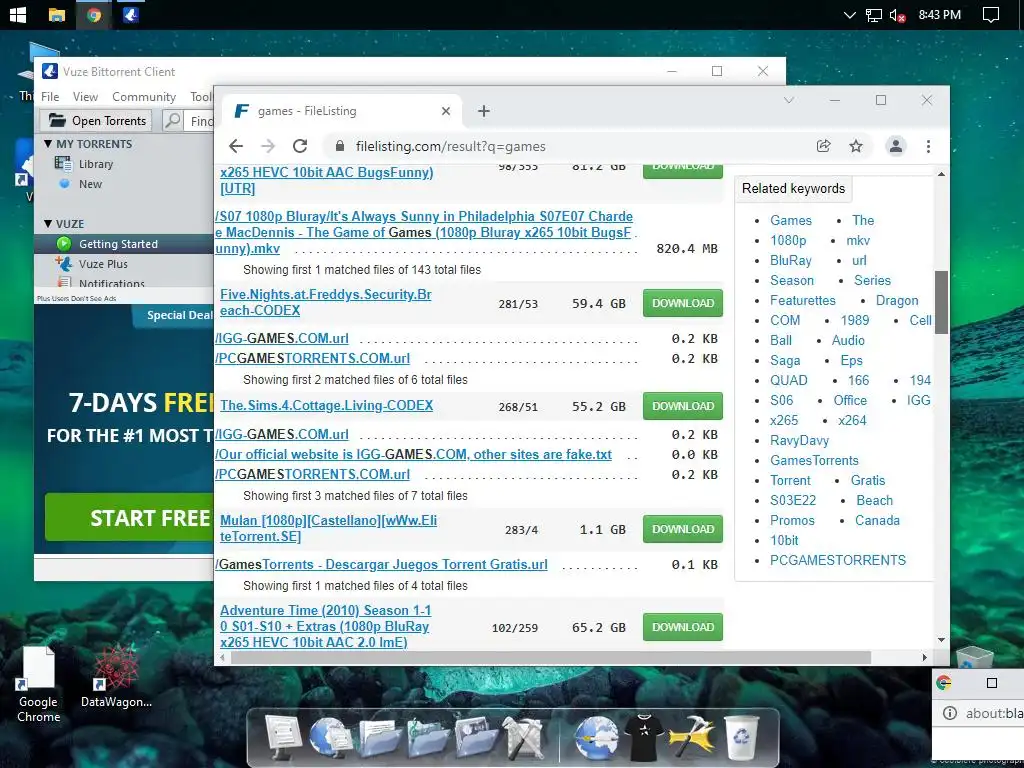Open GamesTorrents - Descargar Juegos Torrent Gratis.url
This screenshot has width=1024, height=768.
(x=381, y=564)
